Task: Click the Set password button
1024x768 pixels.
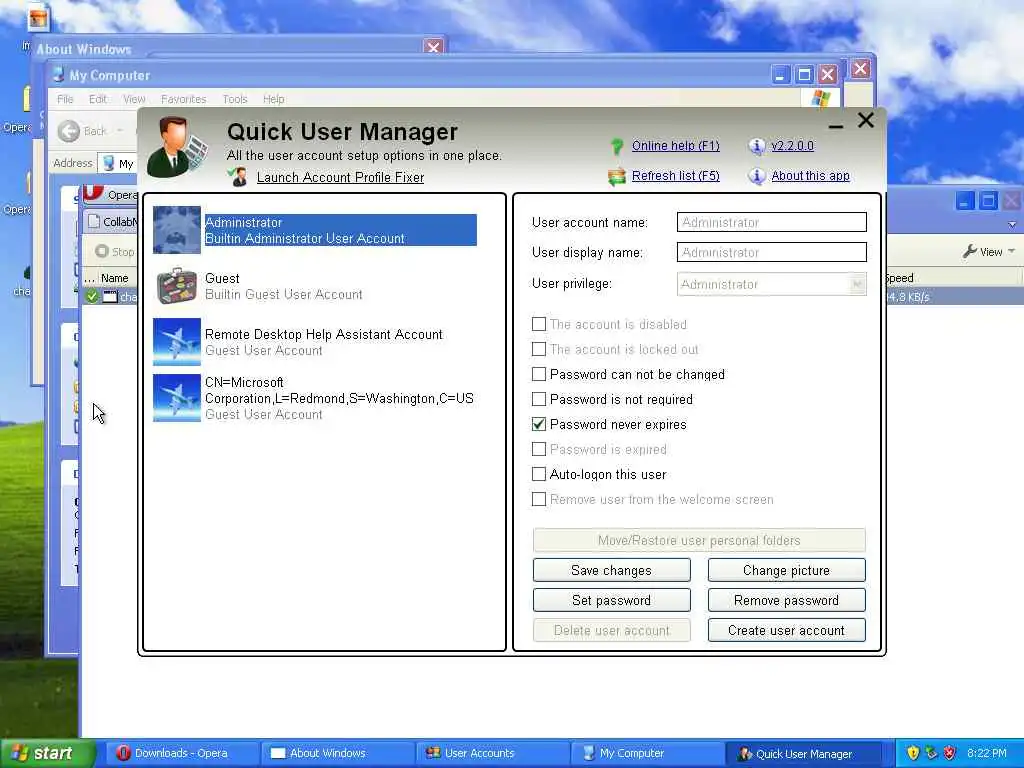Action: (611, 600)
